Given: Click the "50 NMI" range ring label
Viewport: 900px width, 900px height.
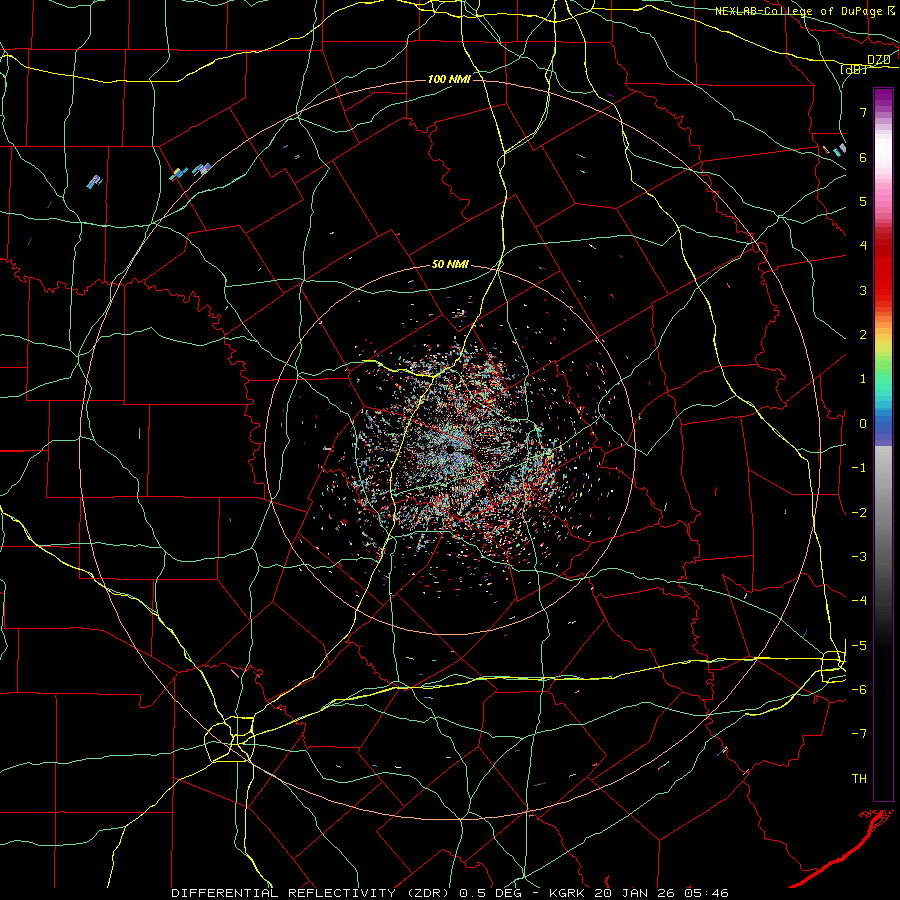Looking at the screenshot, I should pos(451,265).
